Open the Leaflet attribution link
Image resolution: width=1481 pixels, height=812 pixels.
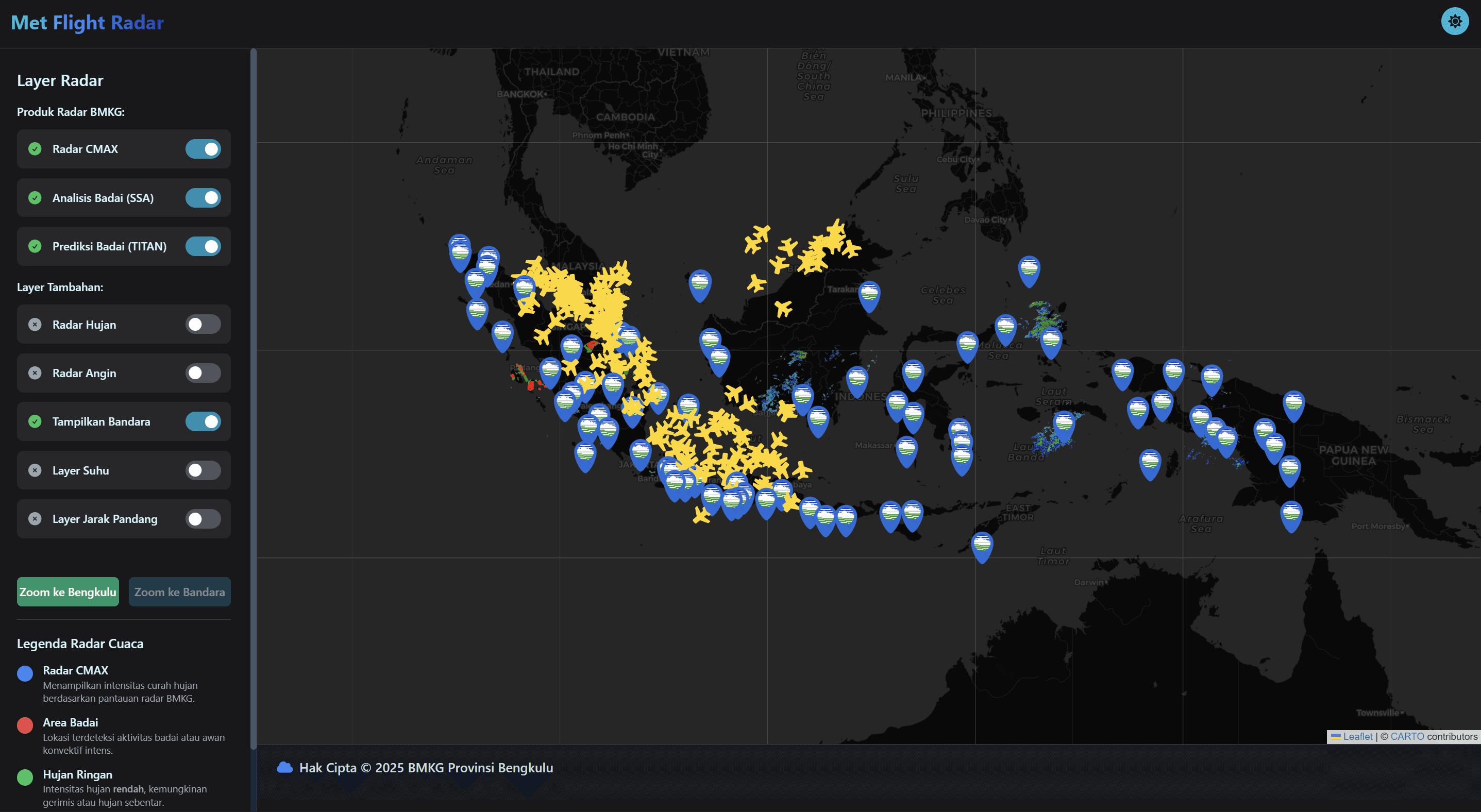click(1357, 736)
